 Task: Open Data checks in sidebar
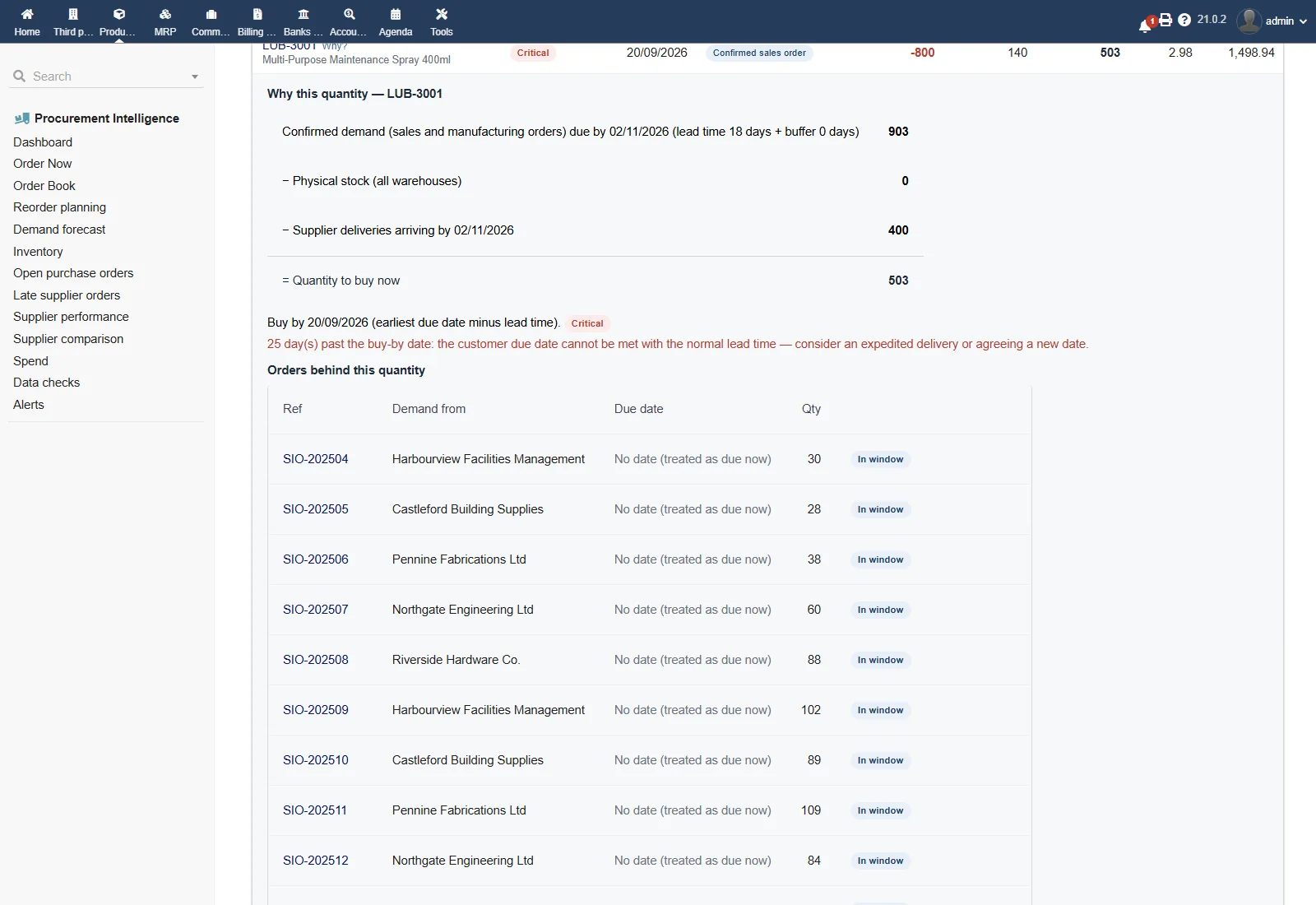(x=47, y=383)
